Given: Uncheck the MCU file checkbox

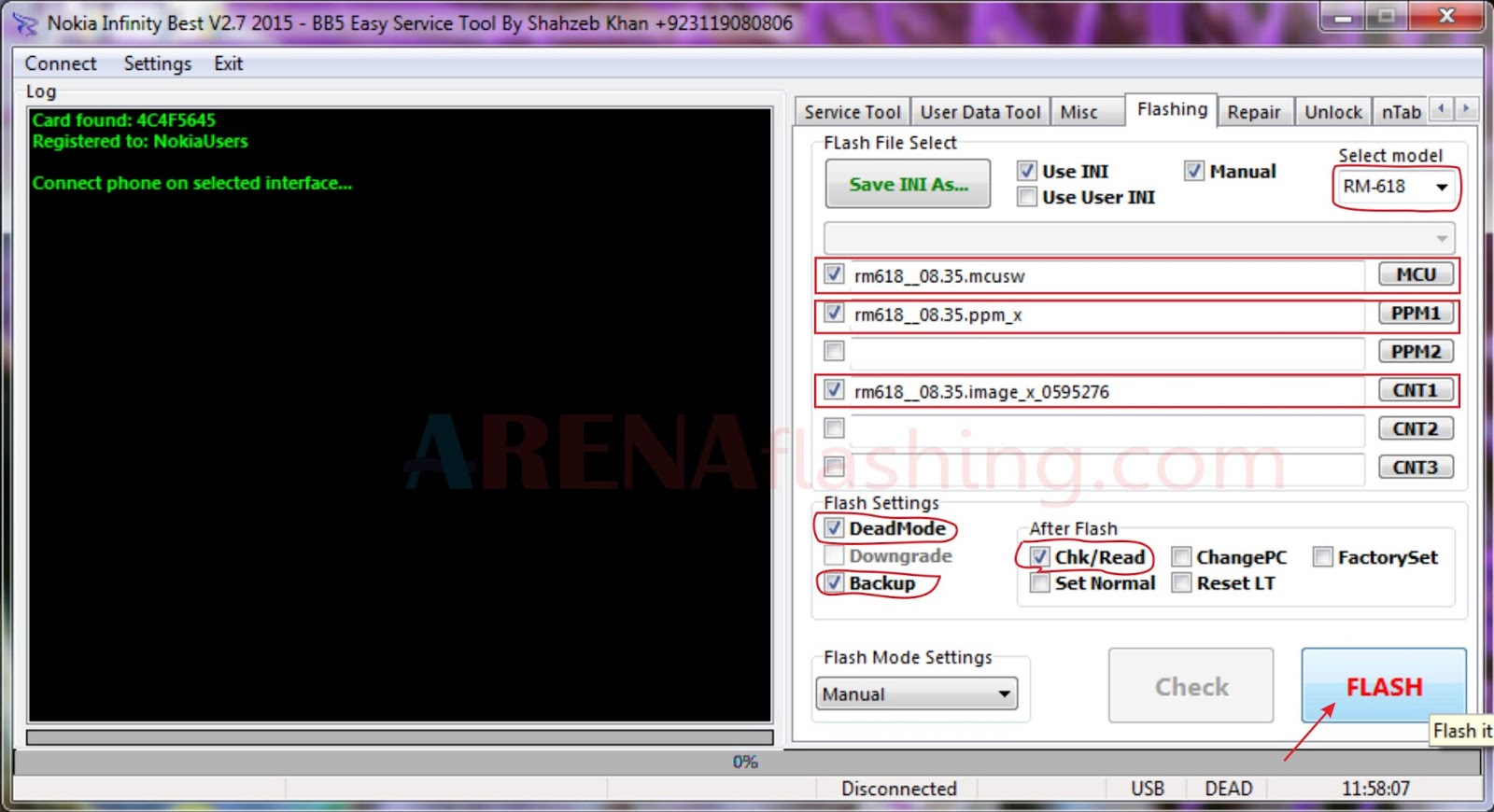Looking at the screenshot, I should tap(834, 274).
